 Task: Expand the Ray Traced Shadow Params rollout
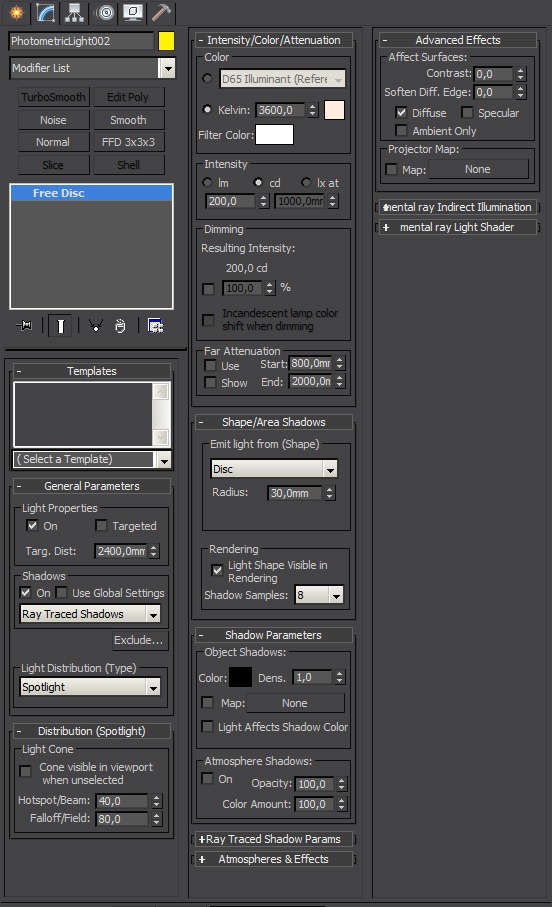274,839
